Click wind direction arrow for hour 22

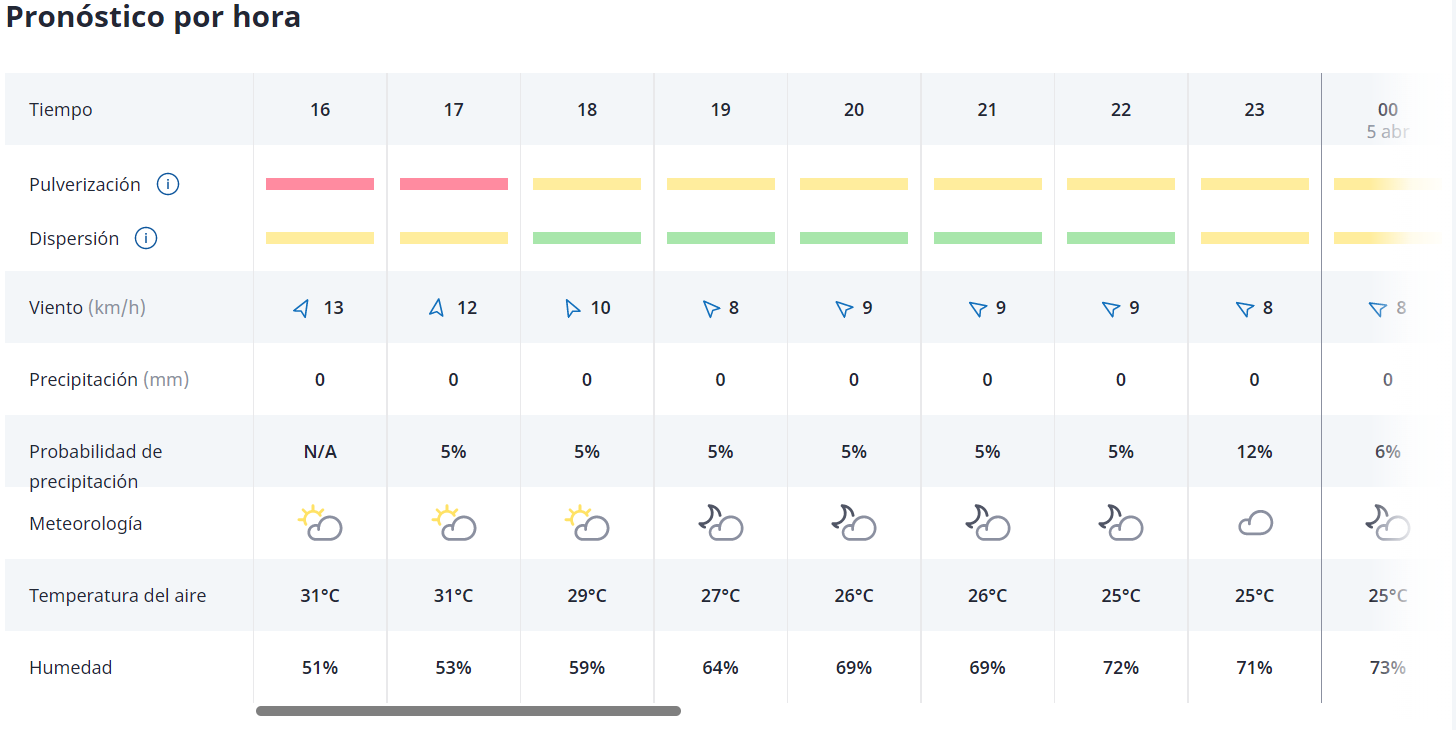click(x=1111, y=308)
